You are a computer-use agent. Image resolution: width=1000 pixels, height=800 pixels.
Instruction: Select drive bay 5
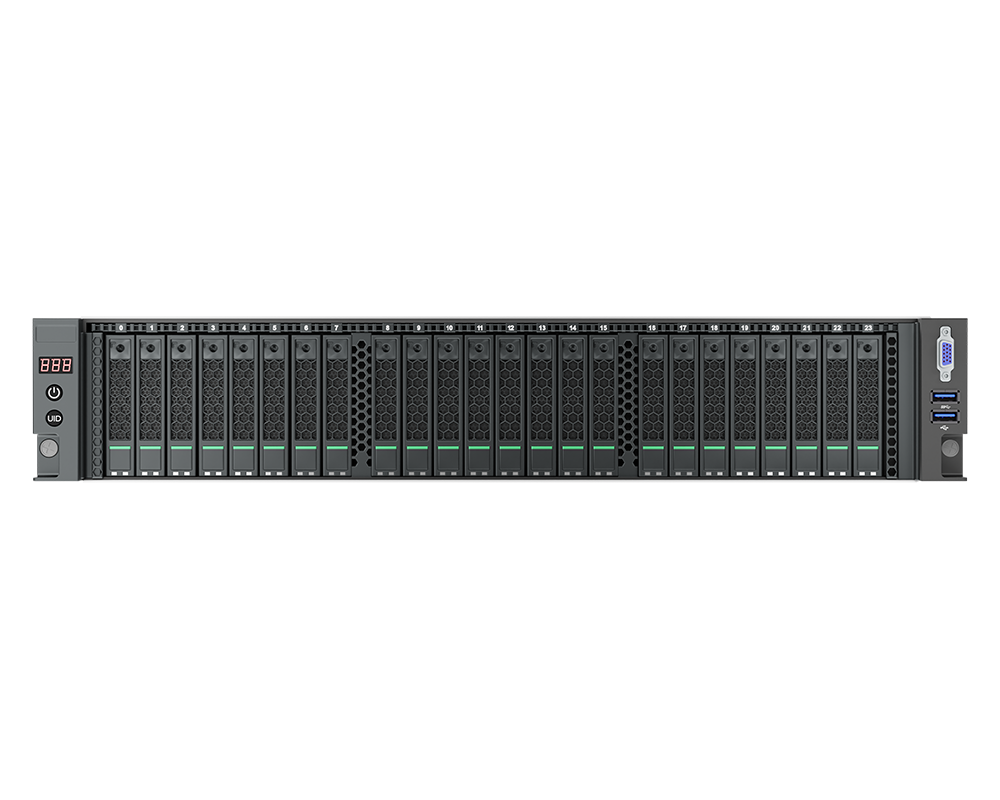point(274,406)
